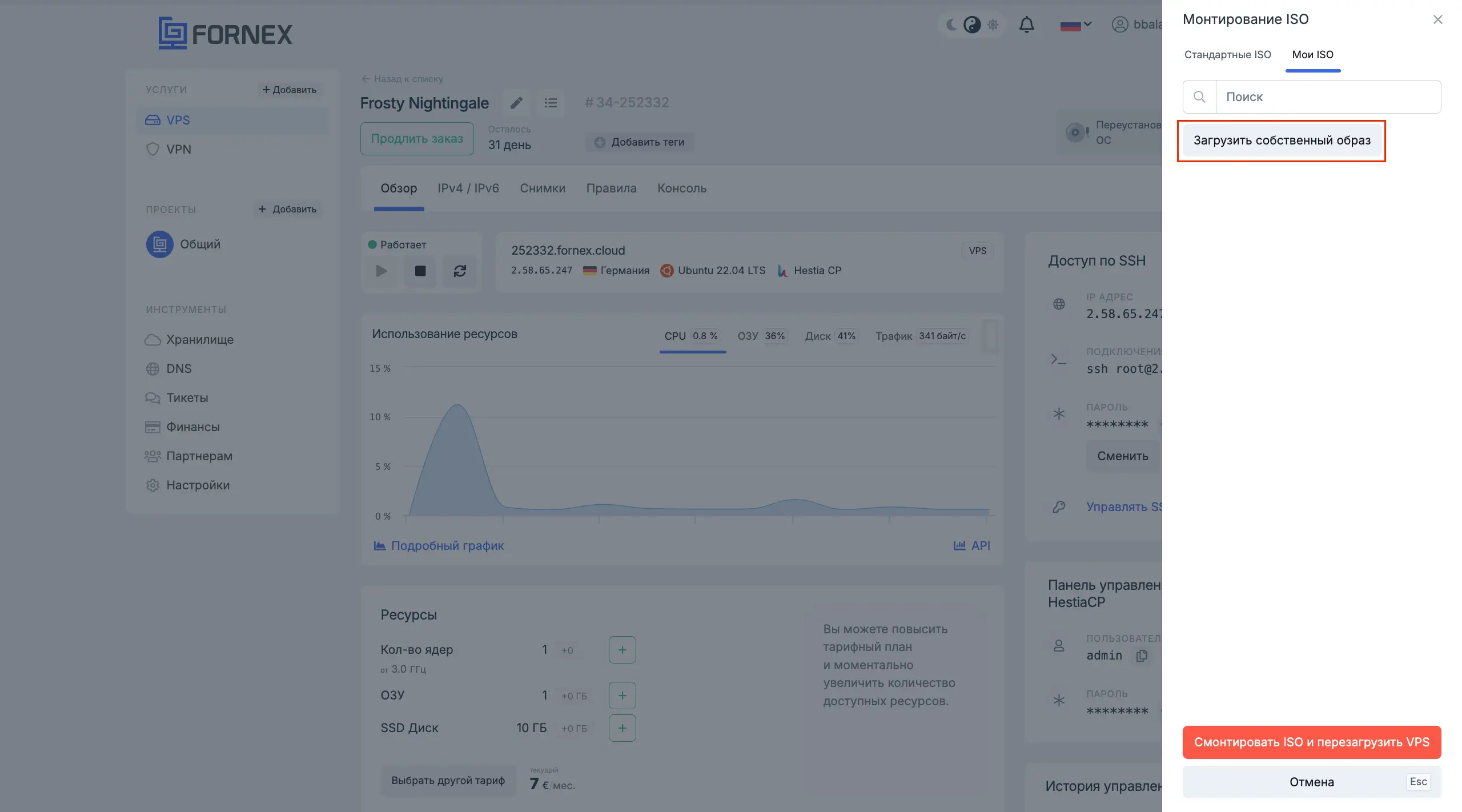The image size is (1462, 812).
Task: Click the disc Переустановка ОС icon
Action: click(x=1077, y=132)
